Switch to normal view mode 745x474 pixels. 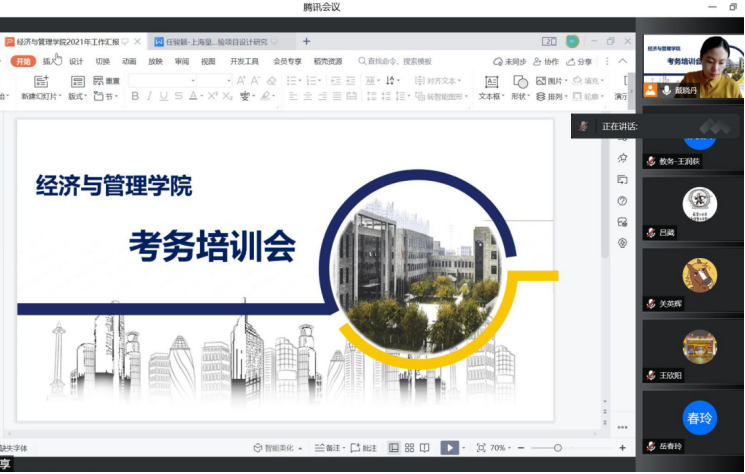point(394,448)
